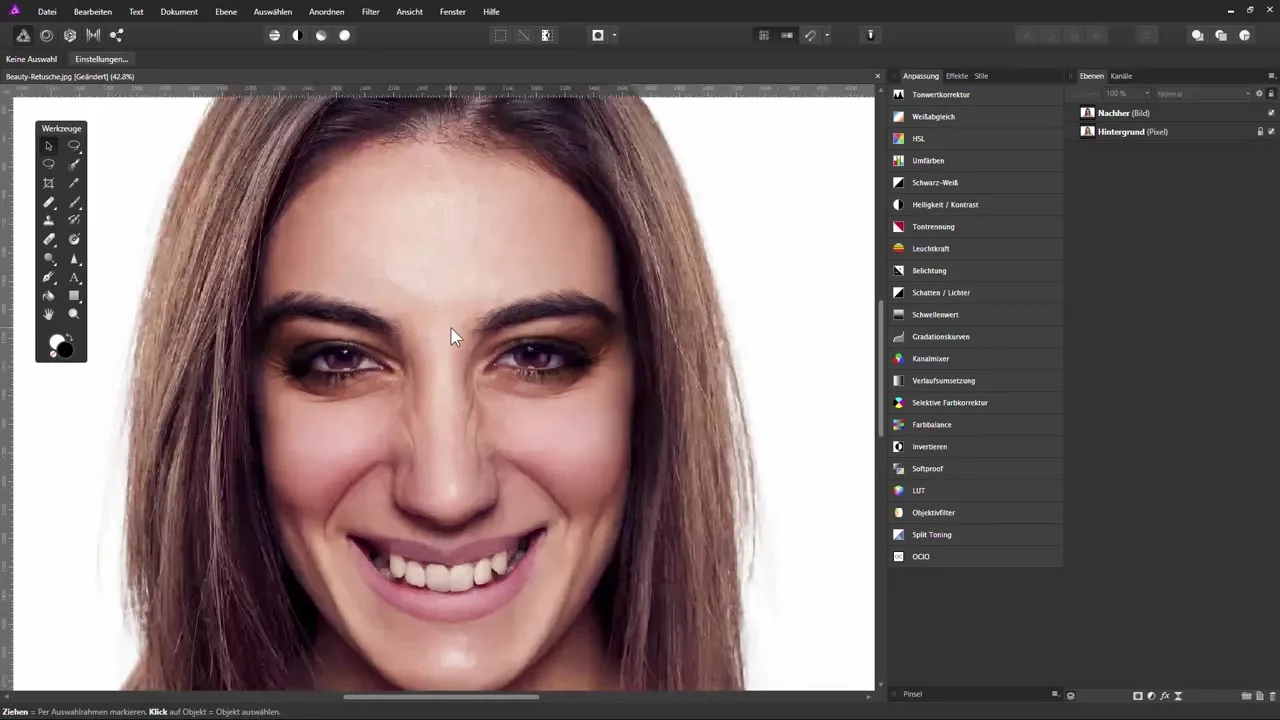
Task: Open the Ansicht menu
Action: coord(409,12)
